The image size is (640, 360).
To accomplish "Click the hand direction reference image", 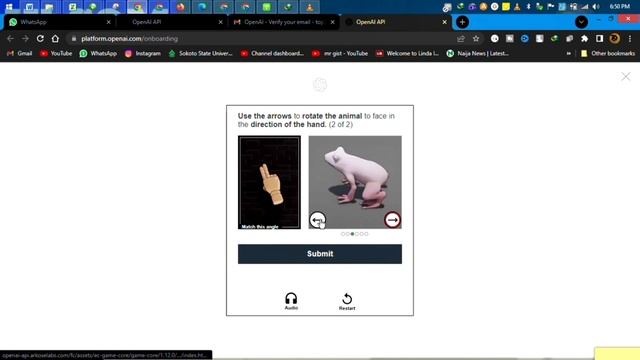I will 269,182.
